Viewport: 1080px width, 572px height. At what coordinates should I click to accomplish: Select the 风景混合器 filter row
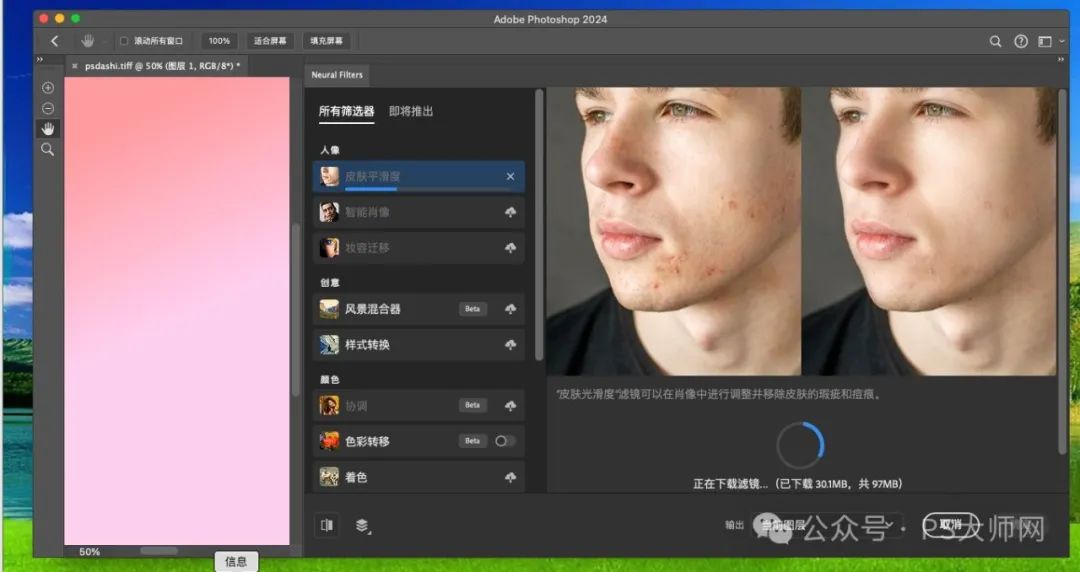(419, 309)
